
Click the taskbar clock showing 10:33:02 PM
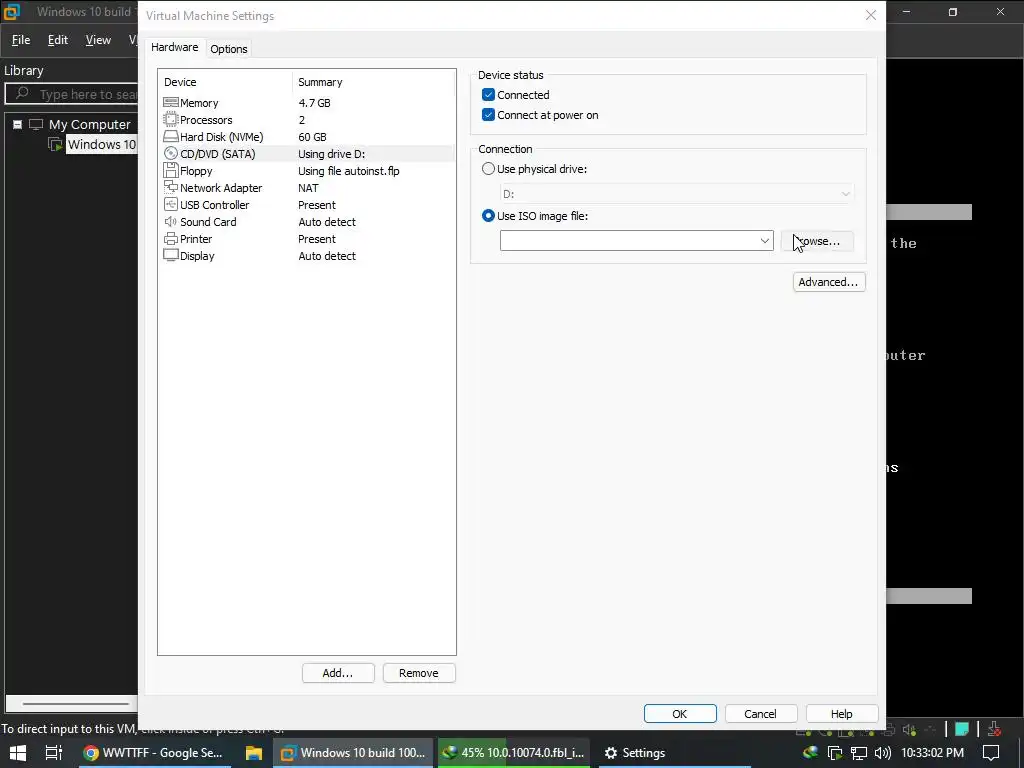pos(932,752)
